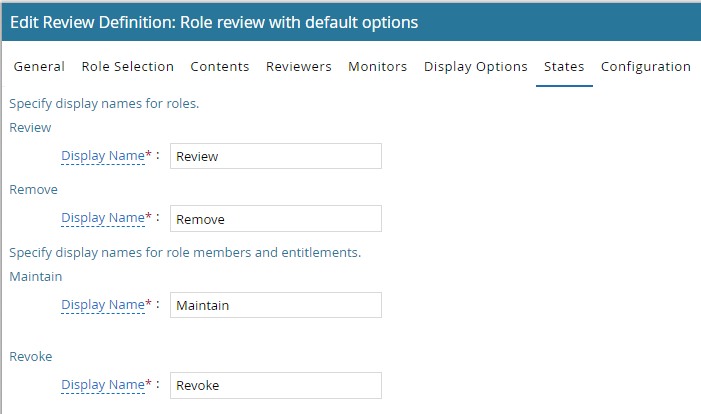Screen dimensions: 701x414
Task: Click the Revoke section heading
Action: 30,356
